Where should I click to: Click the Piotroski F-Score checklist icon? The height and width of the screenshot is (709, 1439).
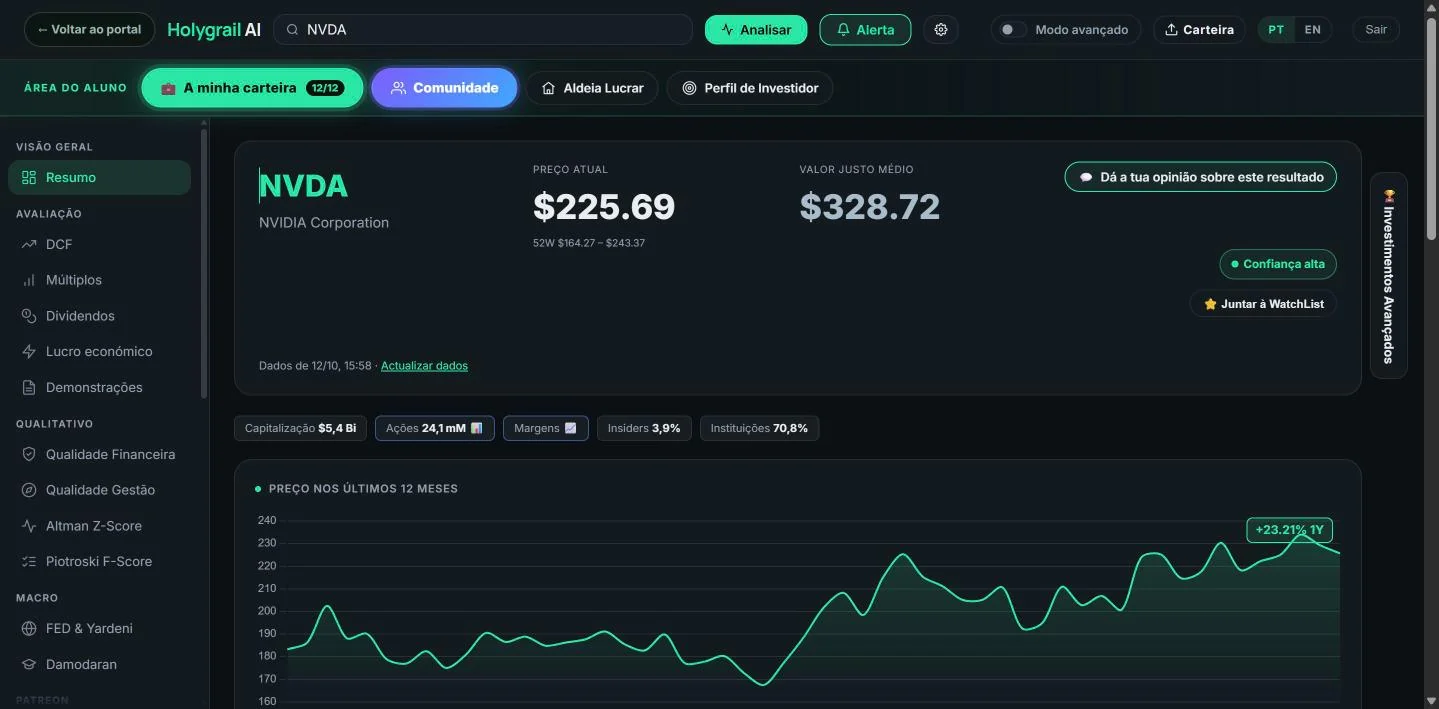click(29, 562)
